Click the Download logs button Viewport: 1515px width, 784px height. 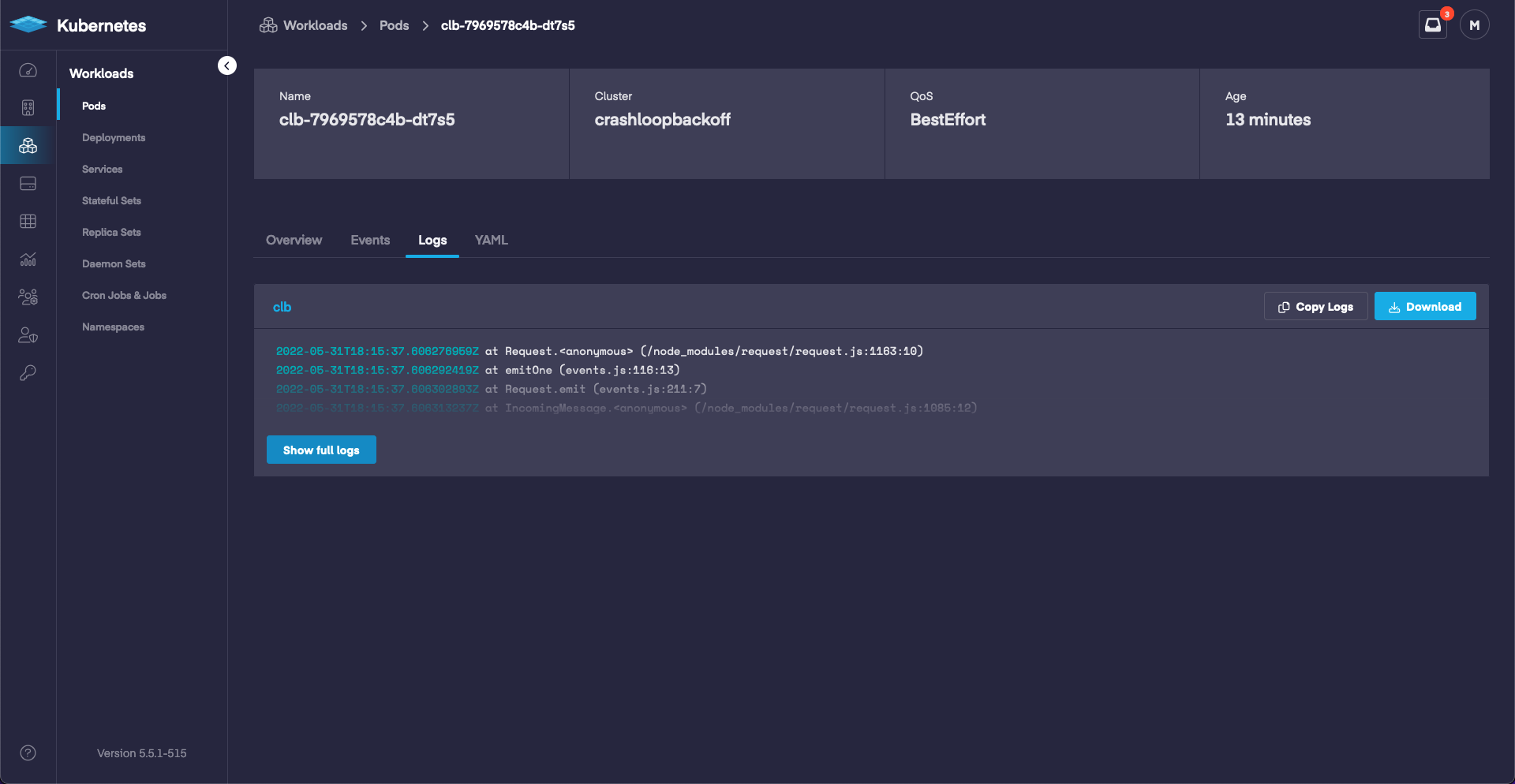tap(1425, 306)
